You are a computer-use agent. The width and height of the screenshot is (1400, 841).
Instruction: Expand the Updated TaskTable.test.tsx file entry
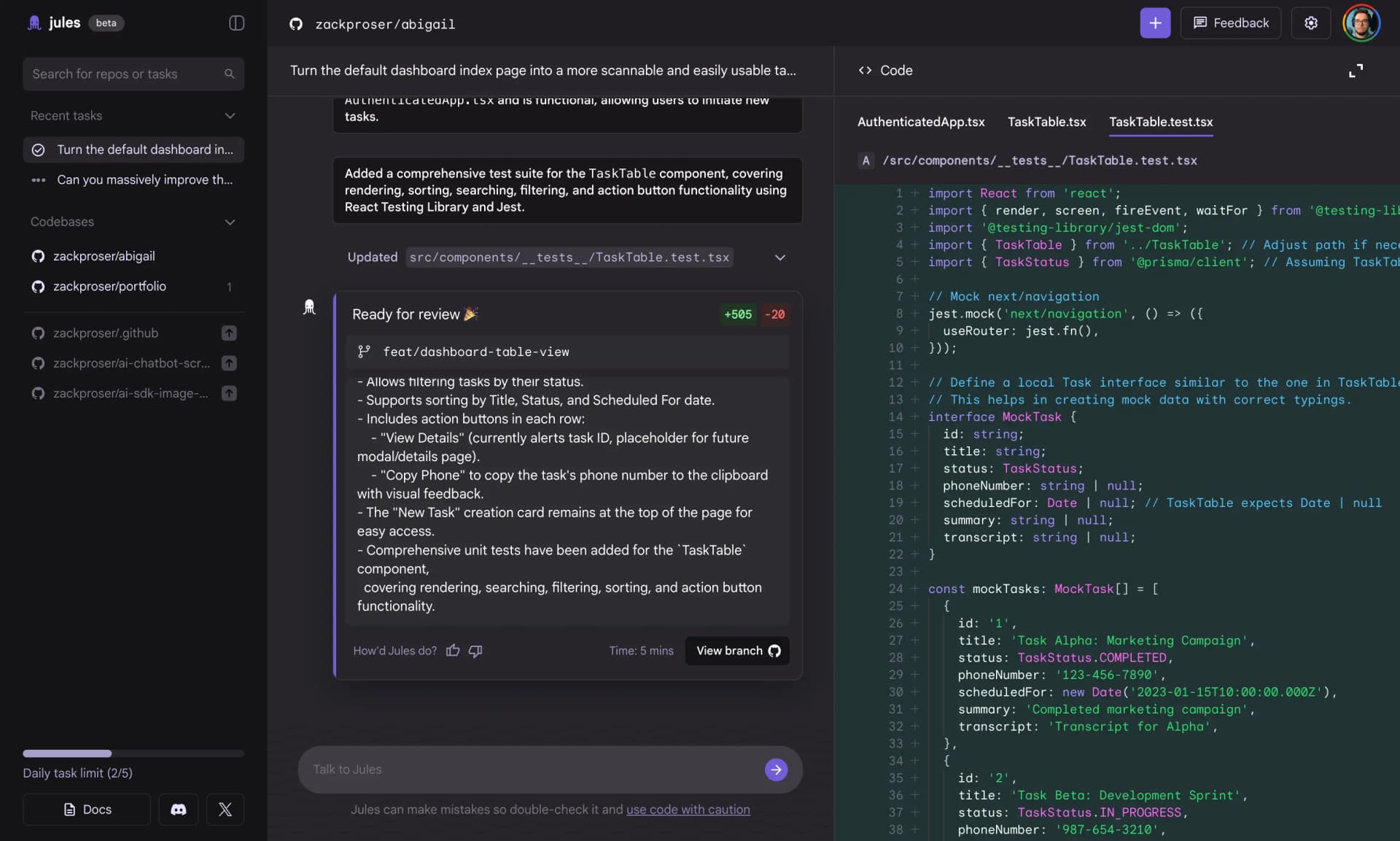point(779,257)
